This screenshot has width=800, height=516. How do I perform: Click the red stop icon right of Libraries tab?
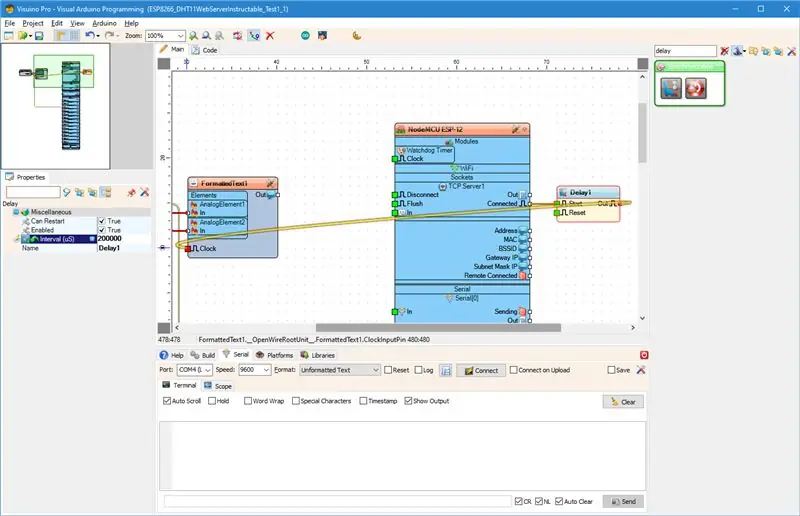pyautogui.click(x=644, y=355)
